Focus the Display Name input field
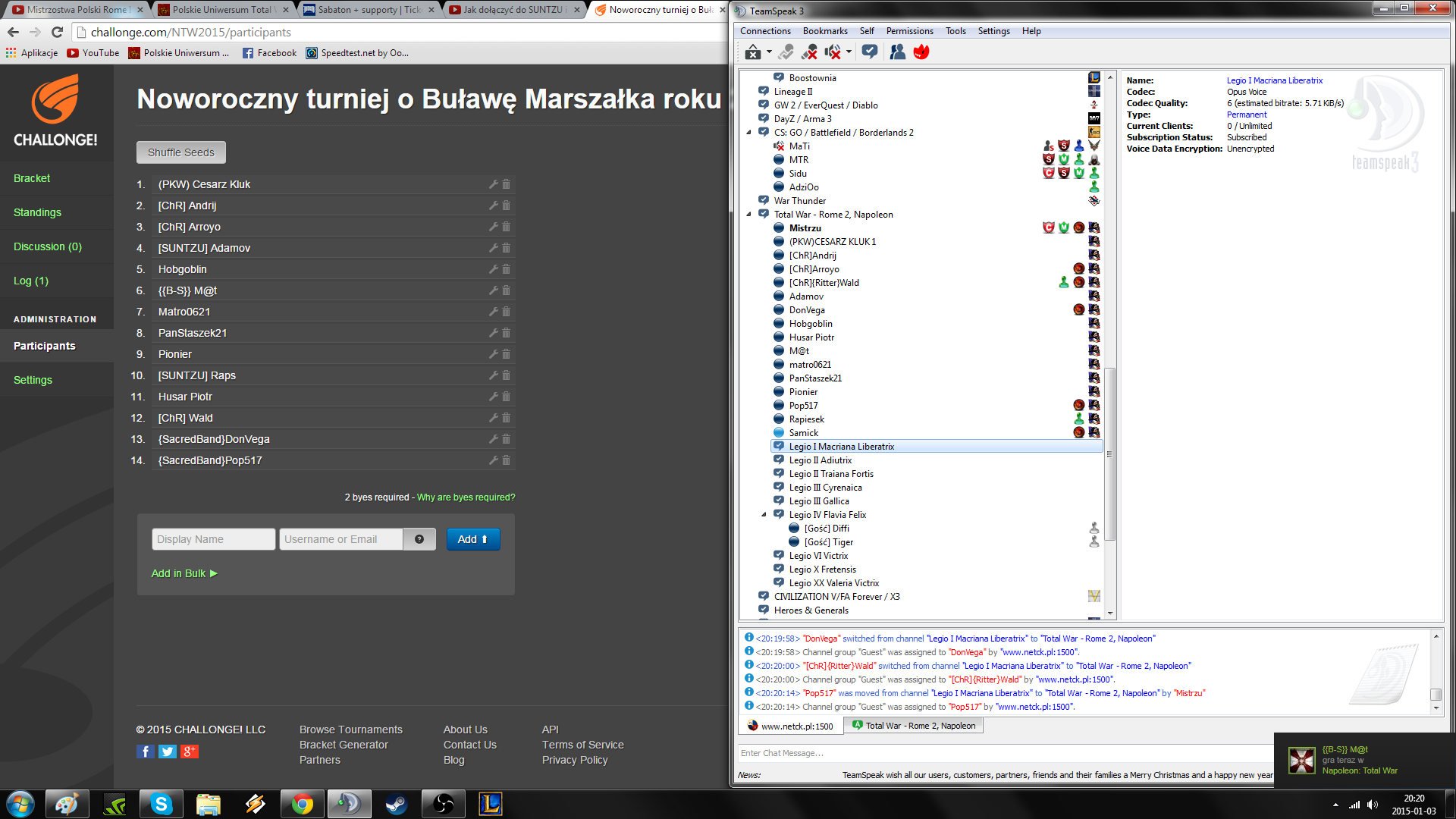Image resolution: width=1456 pixels, height=819 pixels. coord(213,539)
